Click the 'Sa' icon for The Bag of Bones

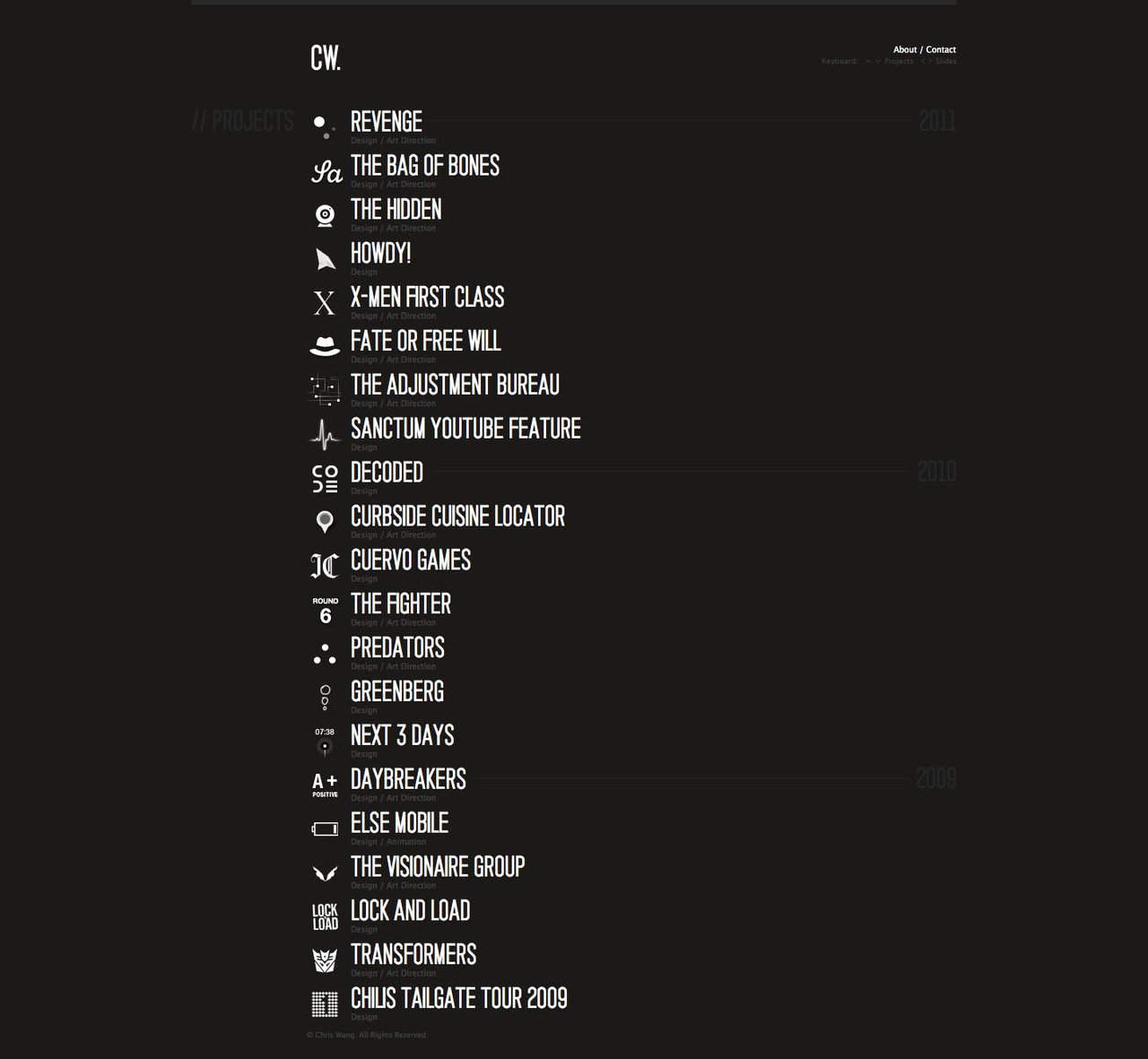(x=325, y=170)
